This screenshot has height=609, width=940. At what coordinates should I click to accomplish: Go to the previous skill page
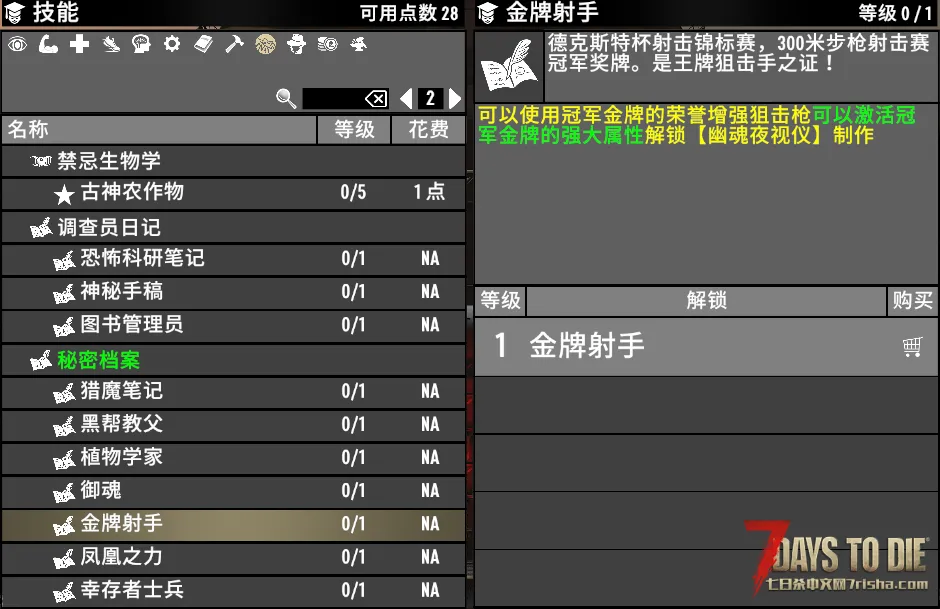406,98
